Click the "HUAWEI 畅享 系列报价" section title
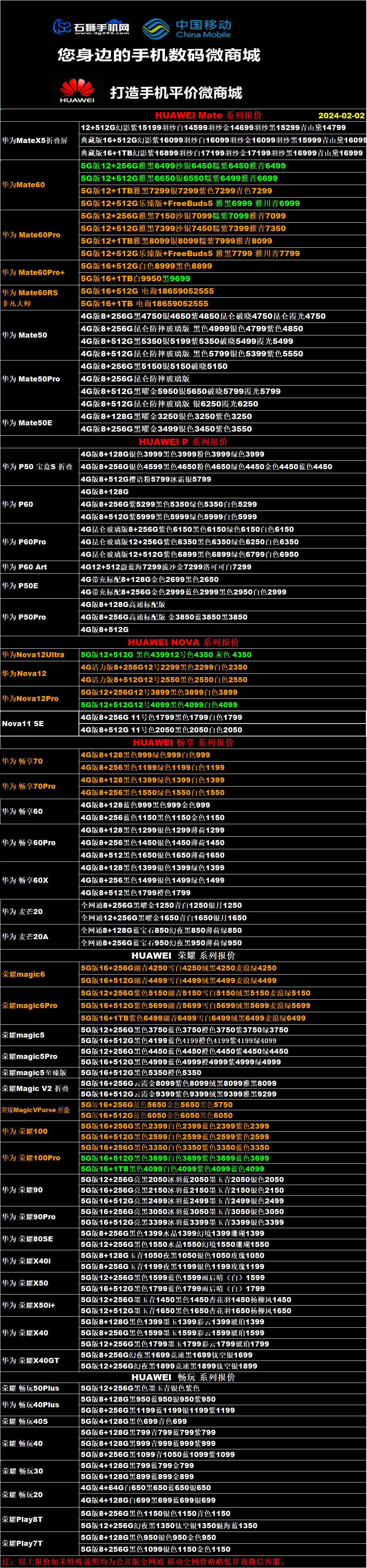Image resolution: width=367 pixels, height=1568 pixels. (x=183, y=742)
